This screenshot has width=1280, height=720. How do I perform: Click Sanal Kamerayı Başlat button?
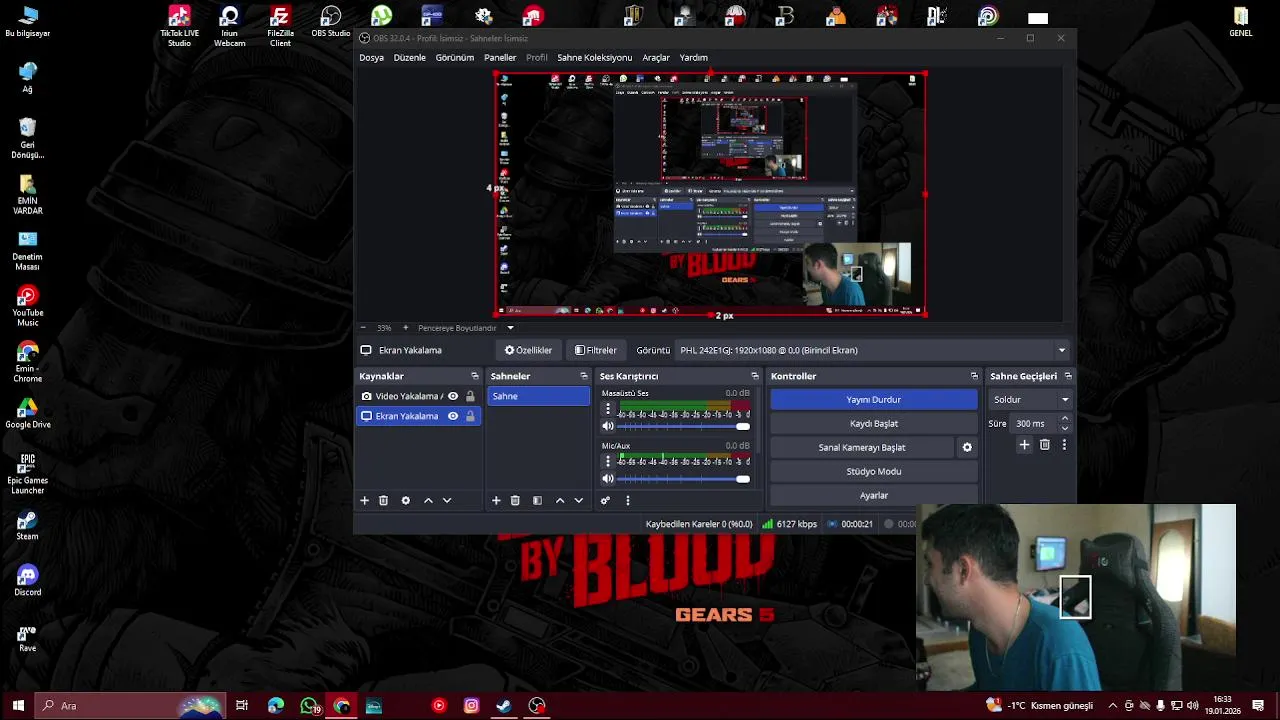(862, 447)
